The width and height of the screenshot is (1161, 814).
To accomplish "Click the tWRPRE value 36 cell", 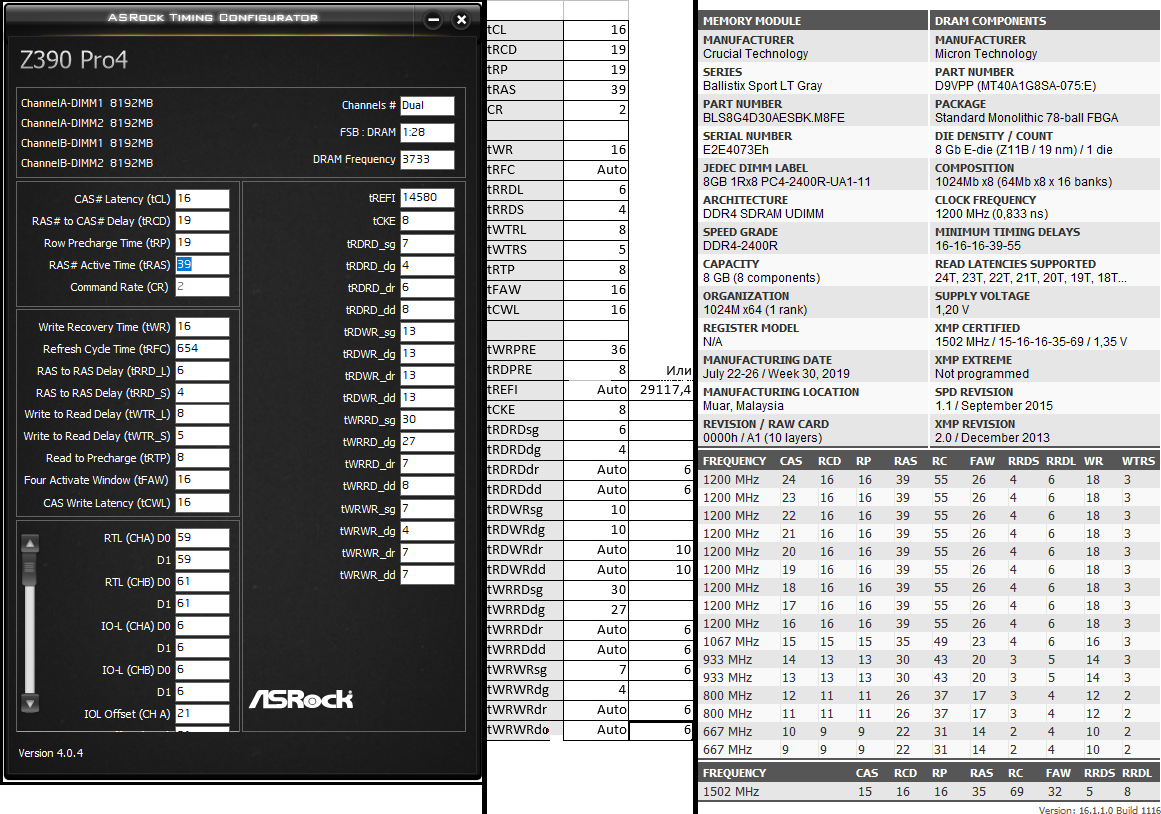I will coord(596,350).
